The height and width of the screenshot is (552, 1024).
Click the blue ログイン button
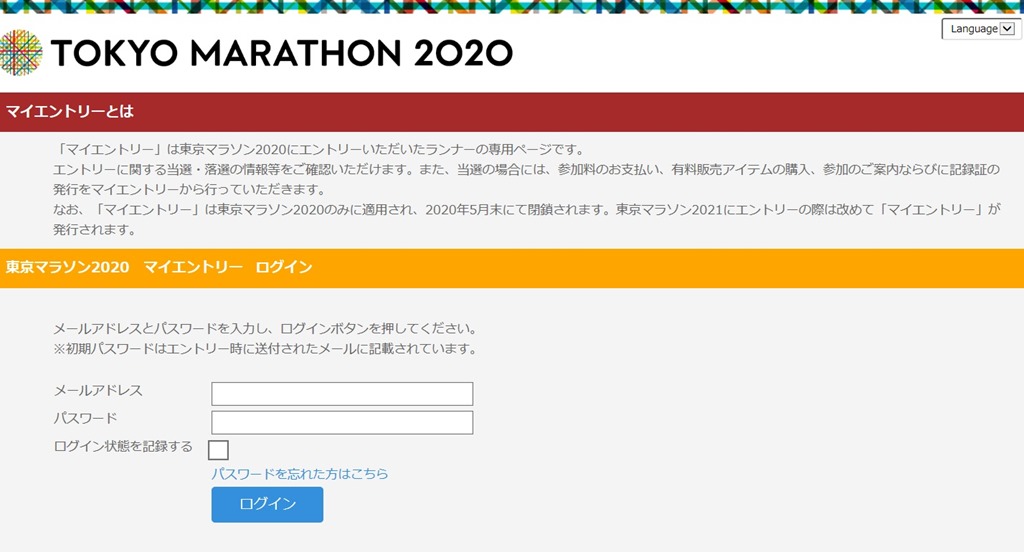[x=267, y=504]
